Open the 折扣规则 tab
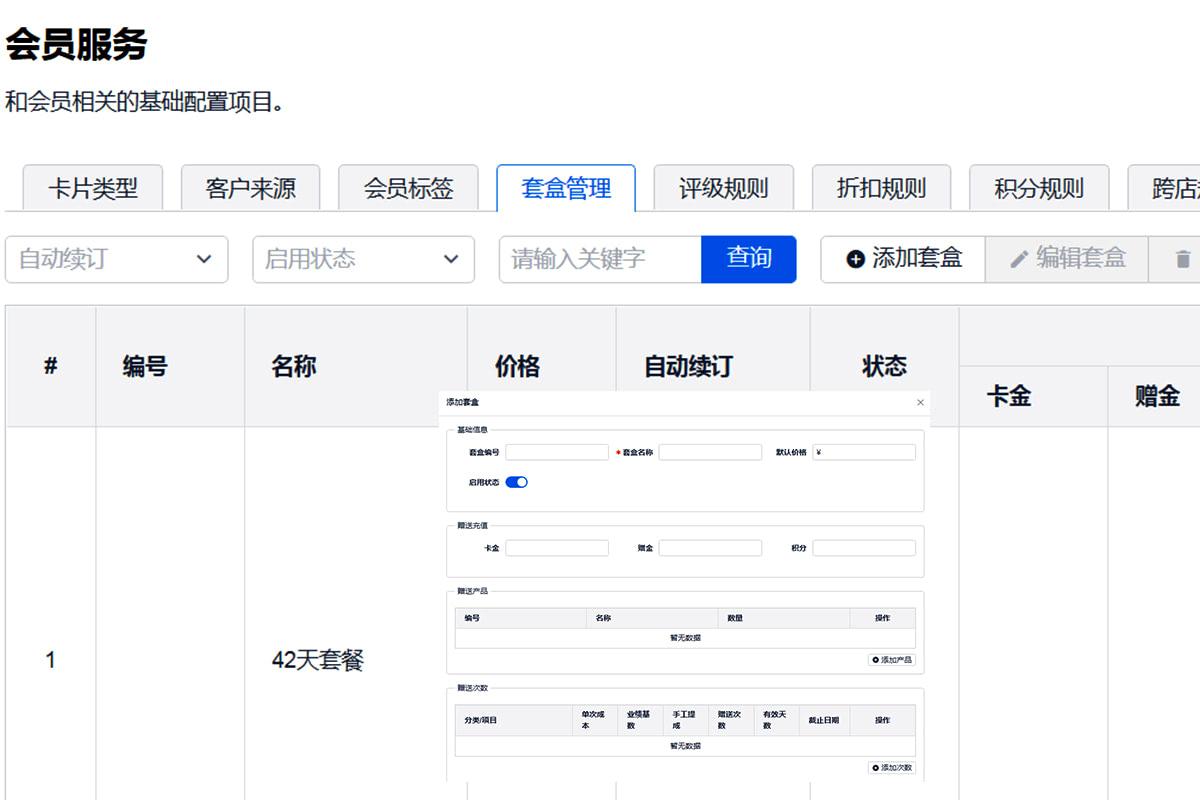Screen dimensions: 1200x800 [x=881, y=188]
